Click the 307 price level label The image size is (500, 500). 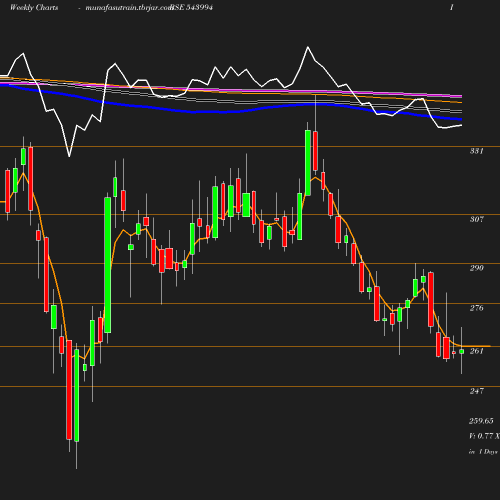point(477,219)
